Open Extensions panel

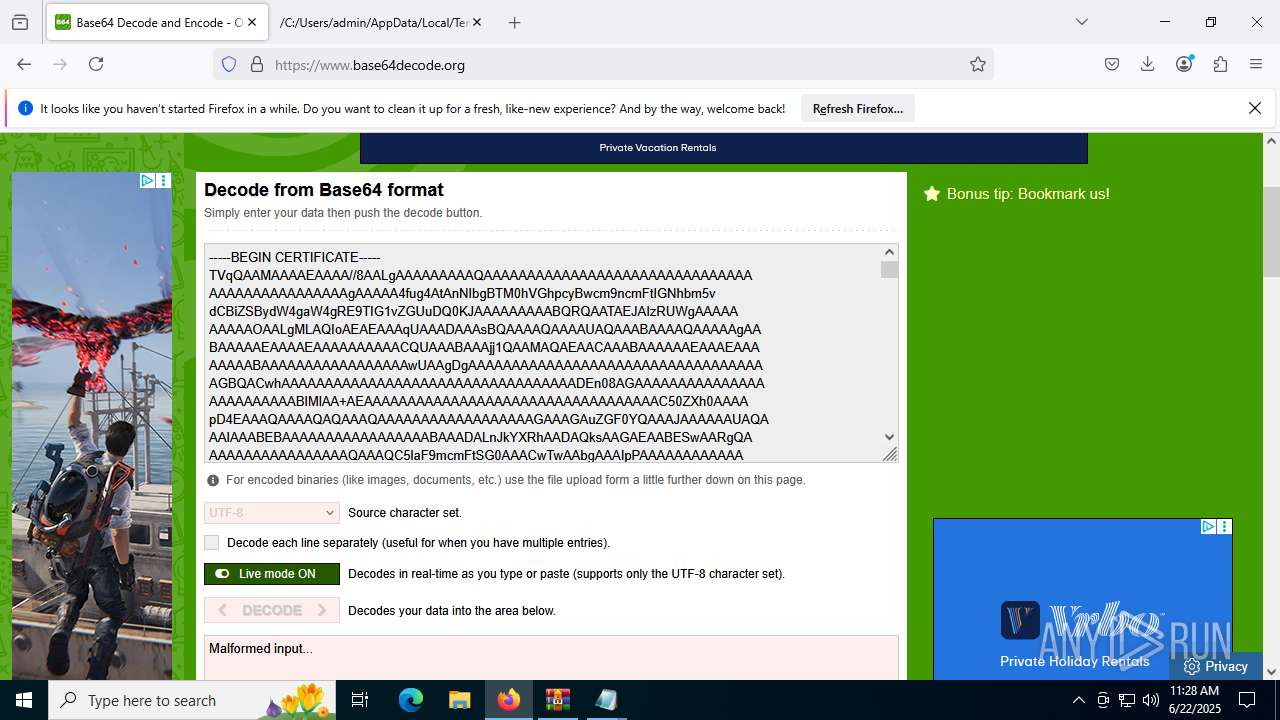tap(1220, 64)
